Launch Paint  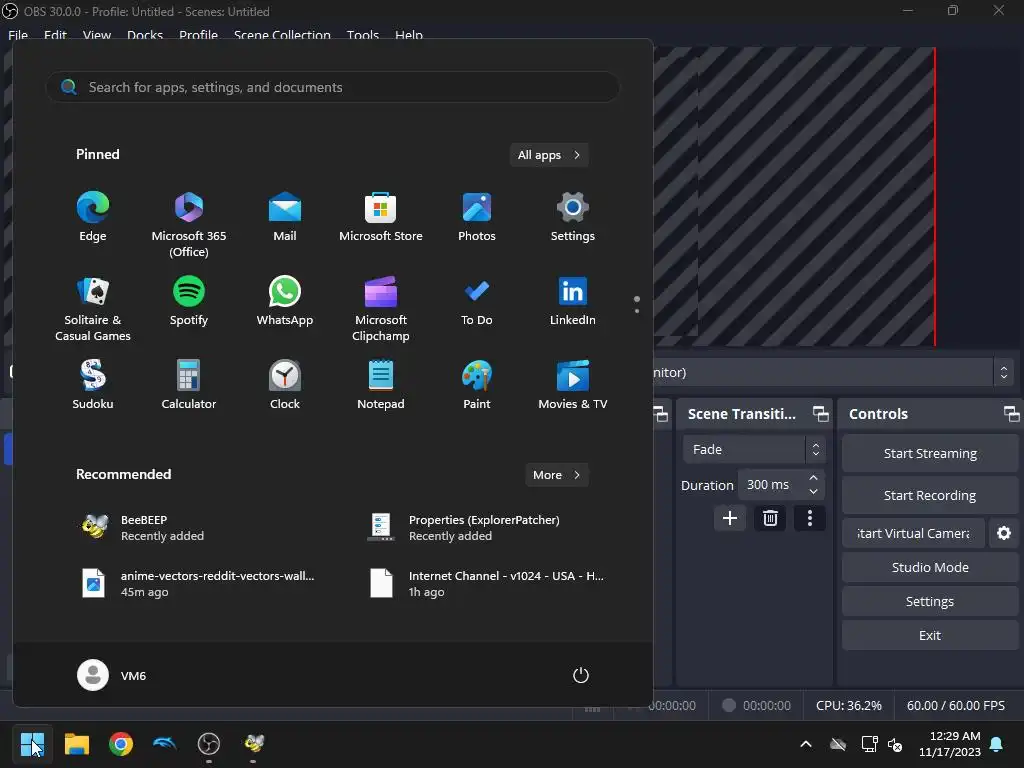point(477,385)
